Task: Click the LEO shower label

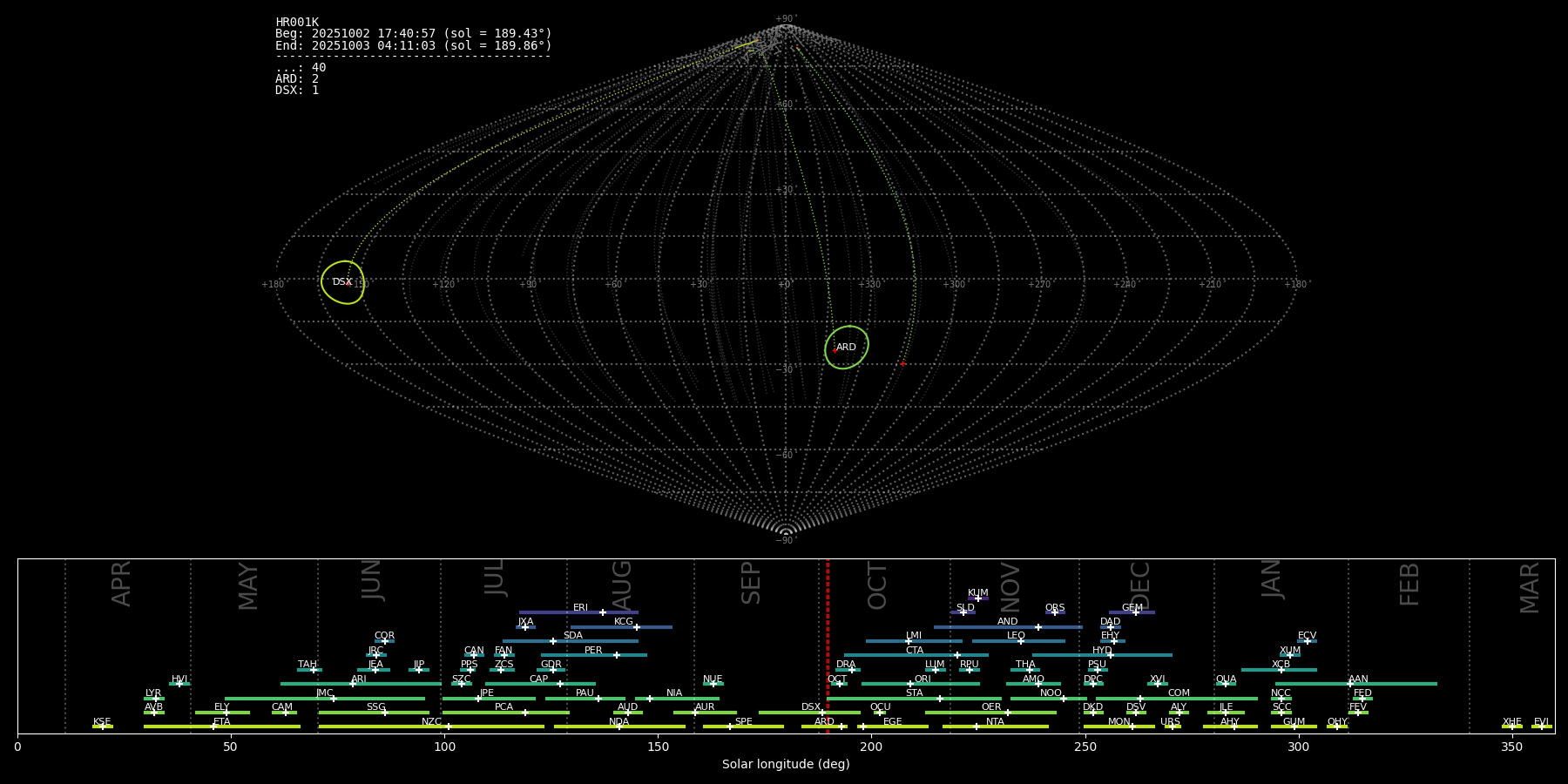Action: point(1016,636)
